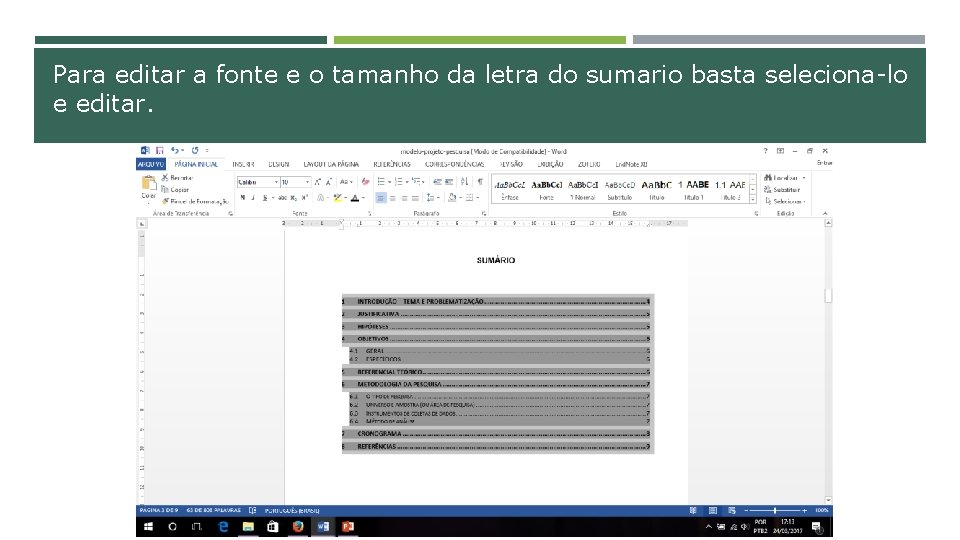Open spelling proofing icon in status bar
Image resolution: width=960 pixels, height=540 pixels.
pyautogui.click(x=252, y=510)
